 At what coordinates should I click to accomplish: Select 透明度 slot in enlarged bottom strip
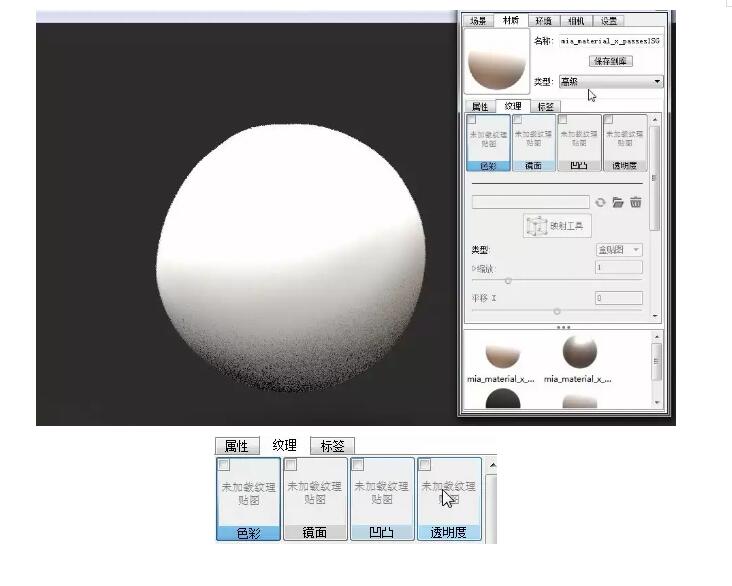pyautogui.click(x=449, y=499)
